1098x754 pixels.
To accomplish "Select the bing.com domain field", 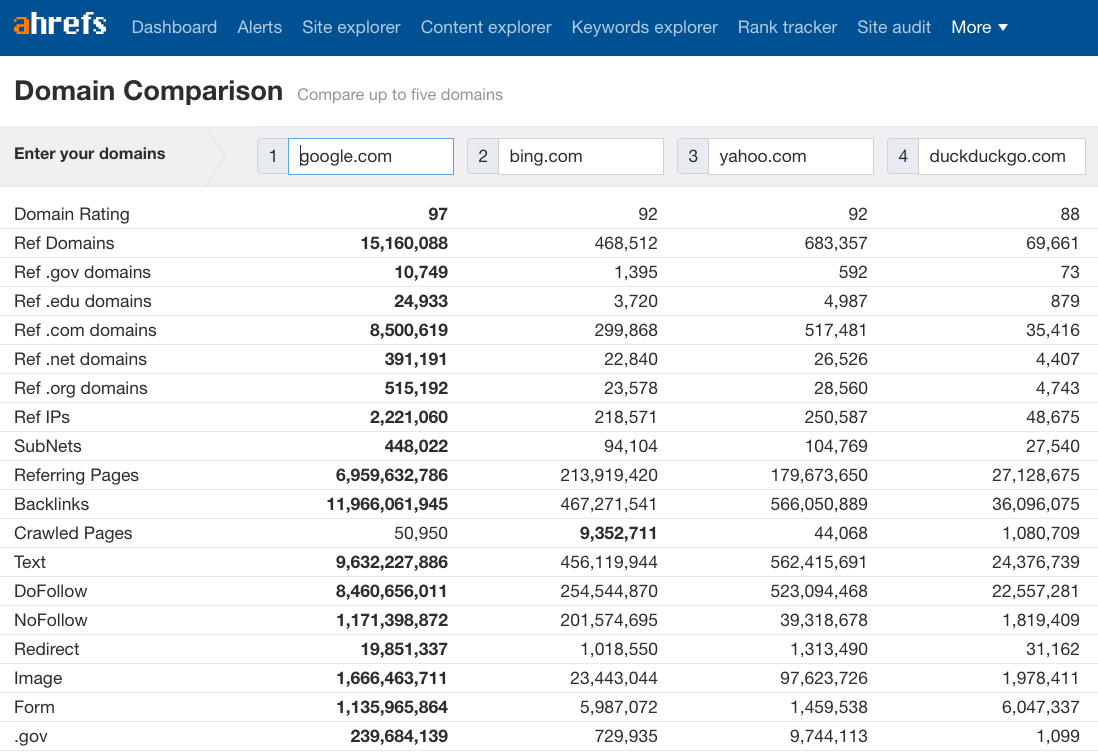I will [581, 156].
